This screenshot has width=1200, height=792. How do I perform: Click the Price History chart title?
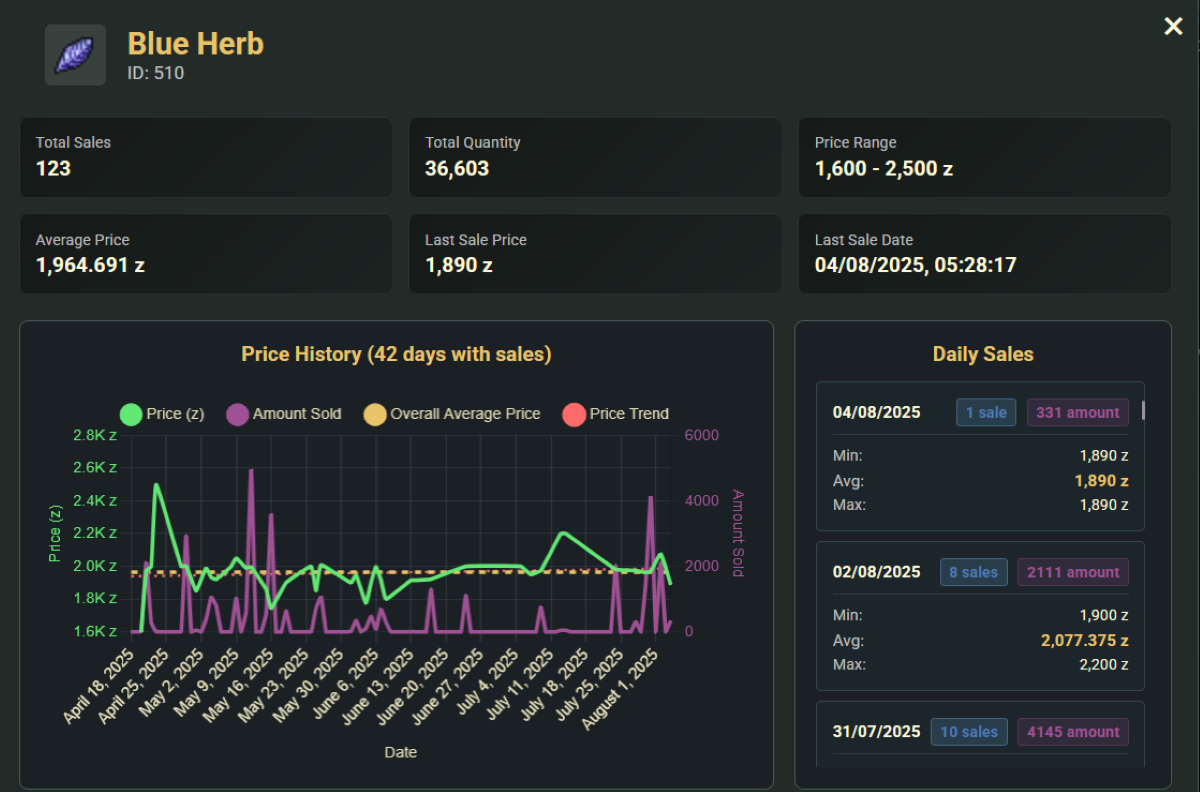[396, 354]
